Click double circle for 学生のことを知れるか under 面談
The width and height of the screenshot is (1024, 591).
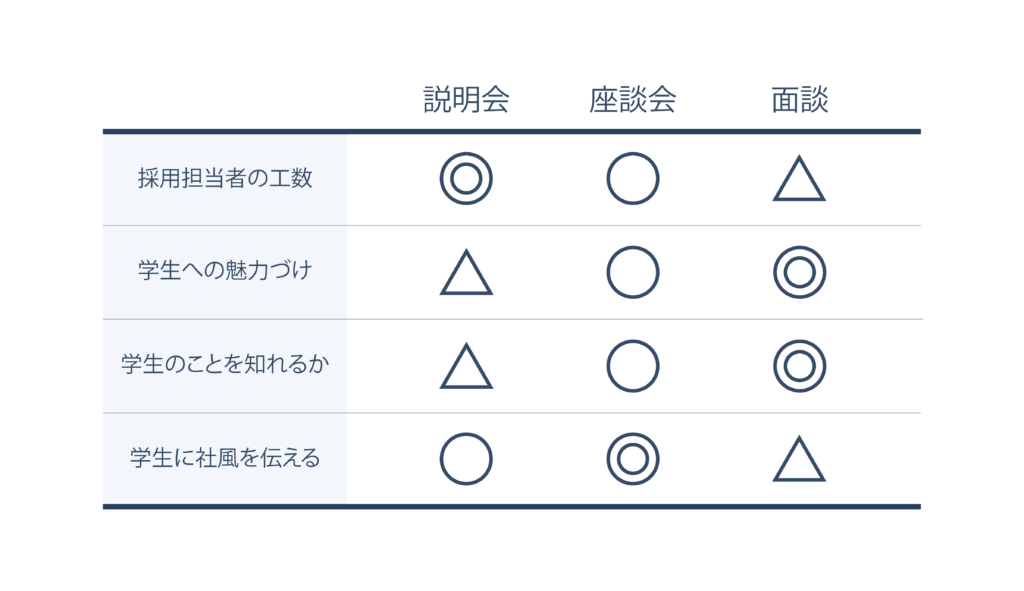(799, 366)
